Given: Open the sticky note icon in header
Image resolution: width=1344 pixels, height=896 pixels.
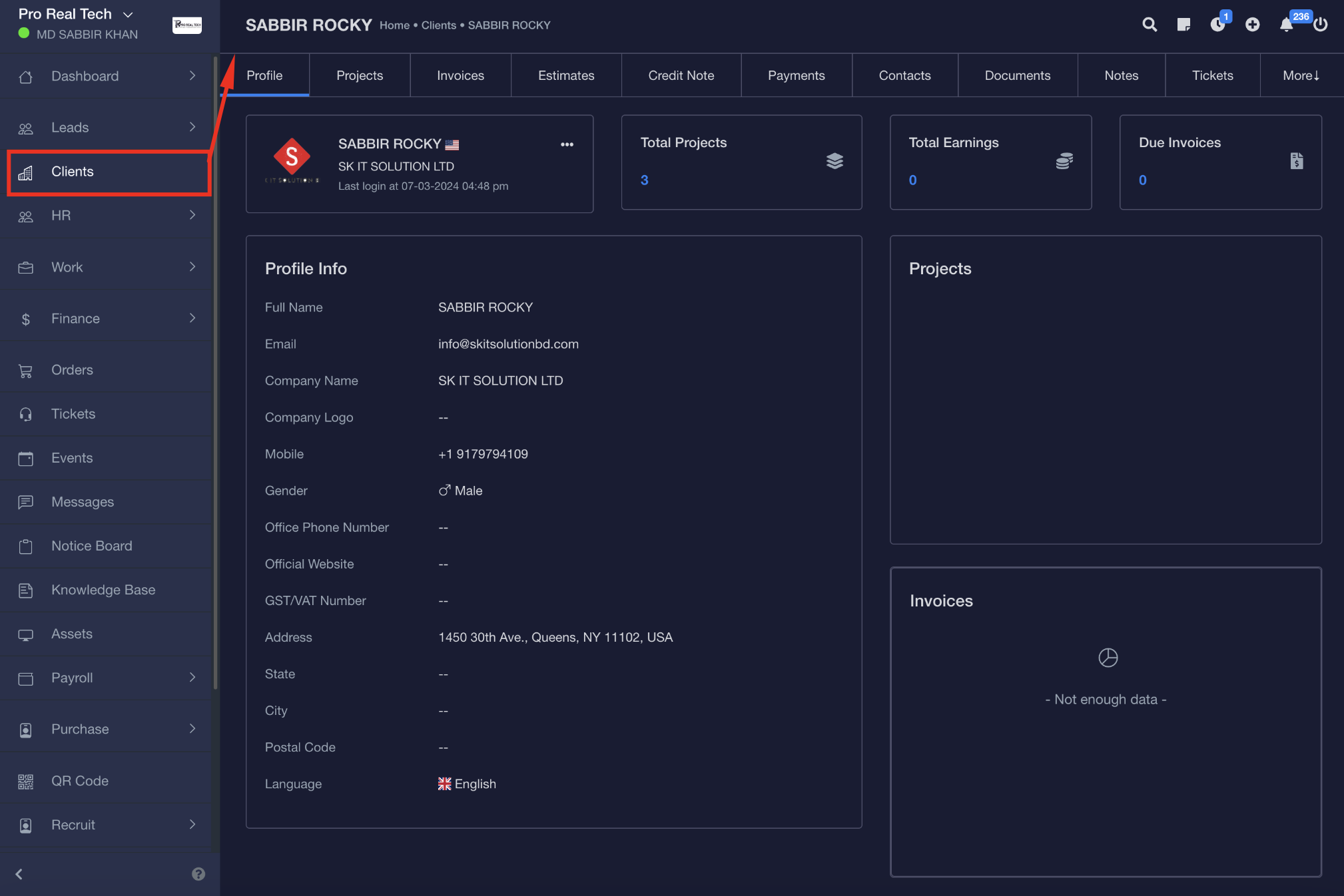Looking at the screenshot, I should click(1183, 25).
